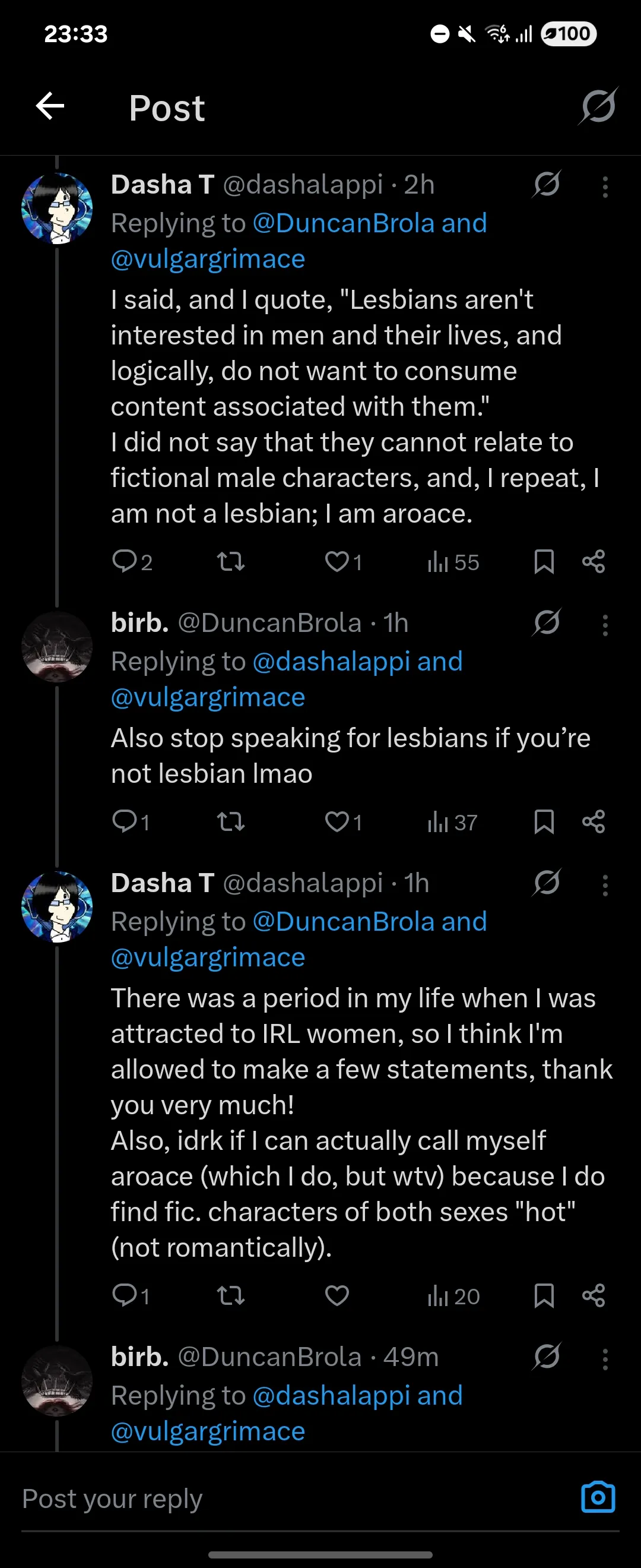Open Dasha T's profile avatar at top
This screenshot has width=641, height=1568.
pos(57,208)
